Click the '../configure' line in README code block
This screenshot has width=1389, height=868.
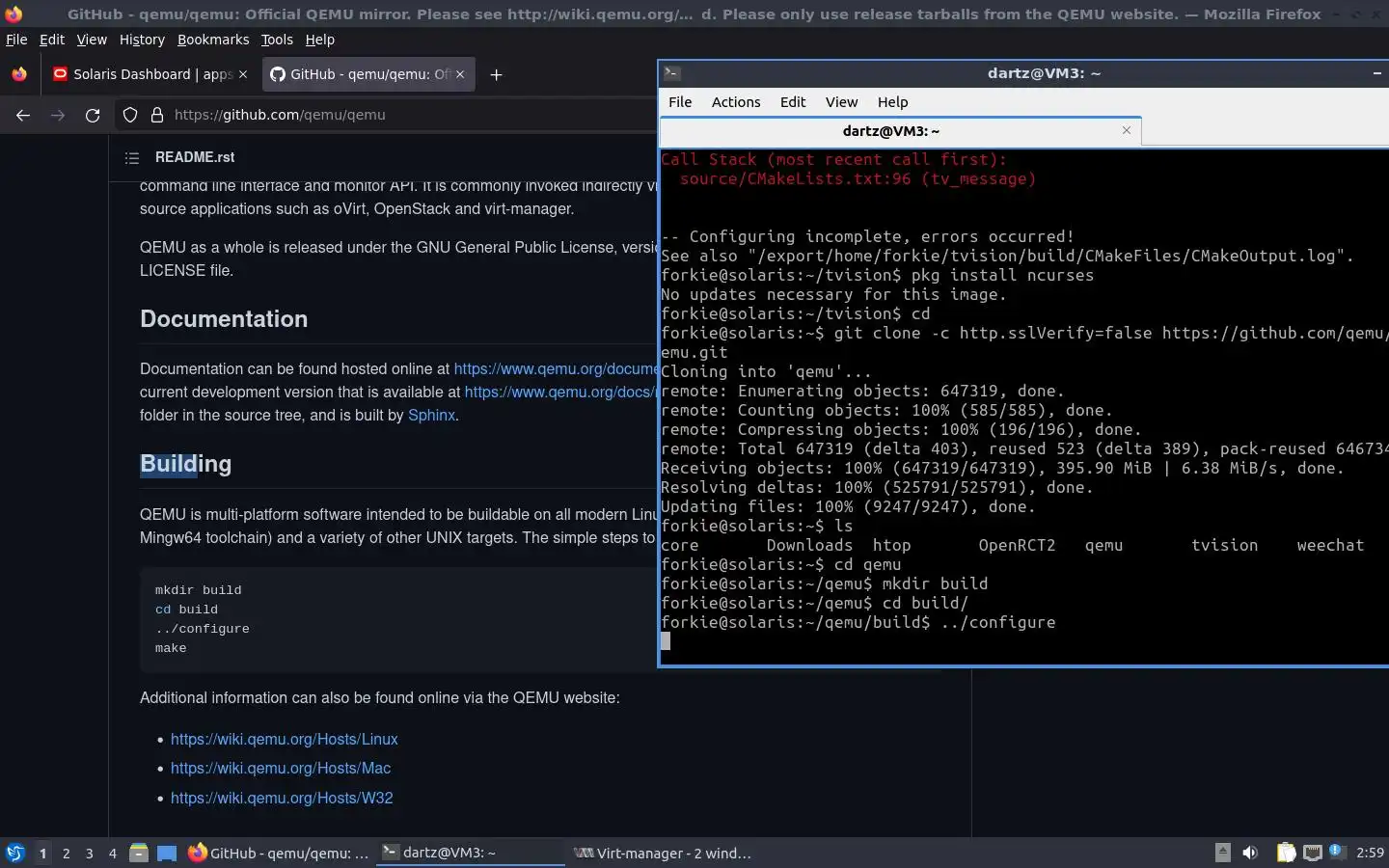pyautogui.click(x=203, y=629)
